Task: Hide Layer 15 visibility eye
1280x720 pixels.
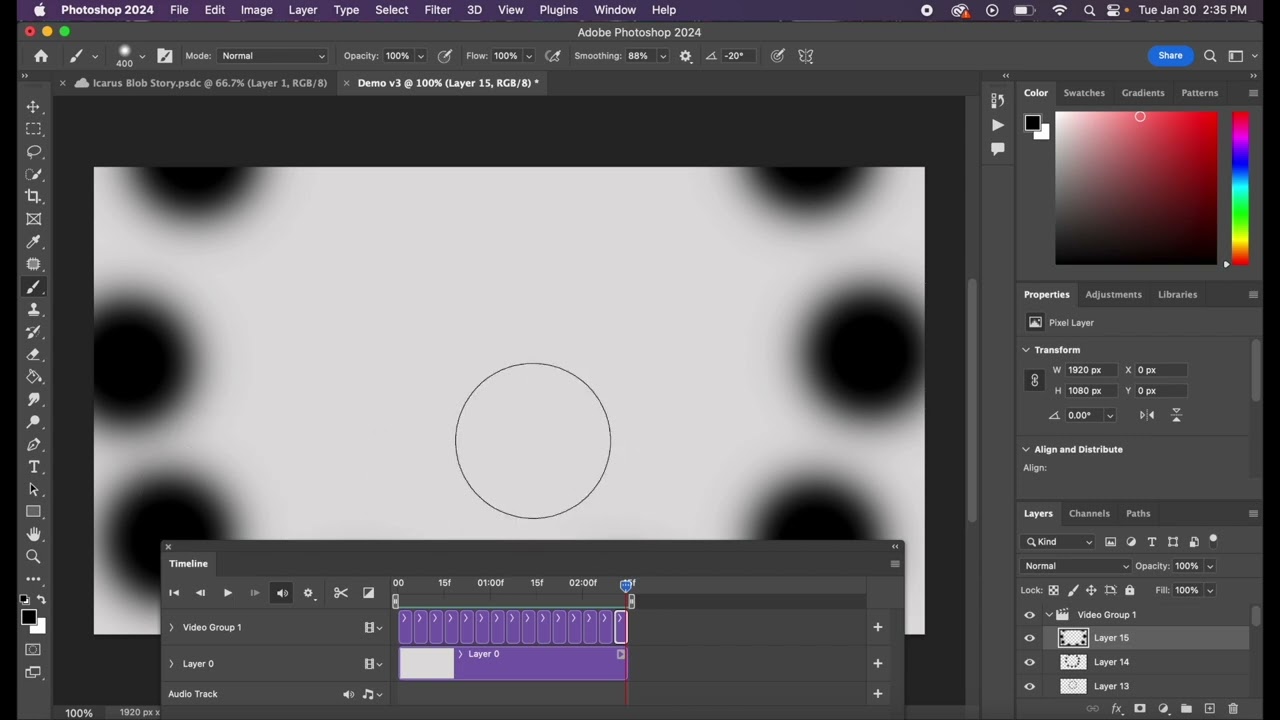Action: tap(1030, 638)
